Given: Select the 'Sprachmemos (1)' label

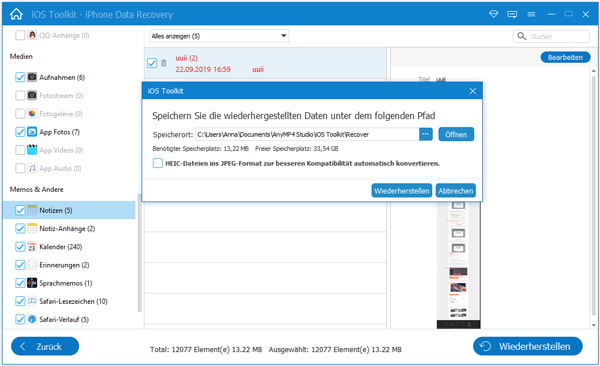Looking at the screenshot, I should coord(65,283).
